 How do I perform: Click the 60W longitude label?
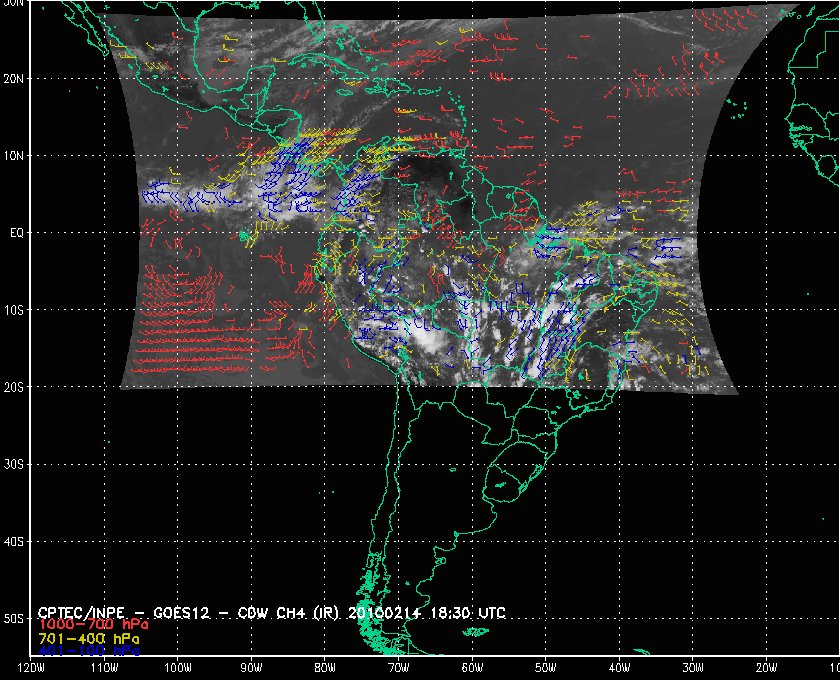472,668
